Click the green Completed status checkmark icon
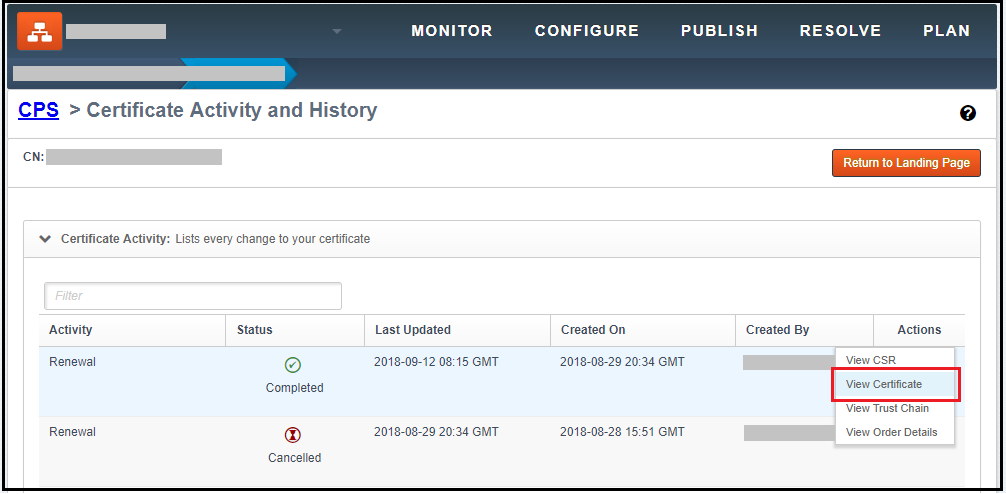 293,365
